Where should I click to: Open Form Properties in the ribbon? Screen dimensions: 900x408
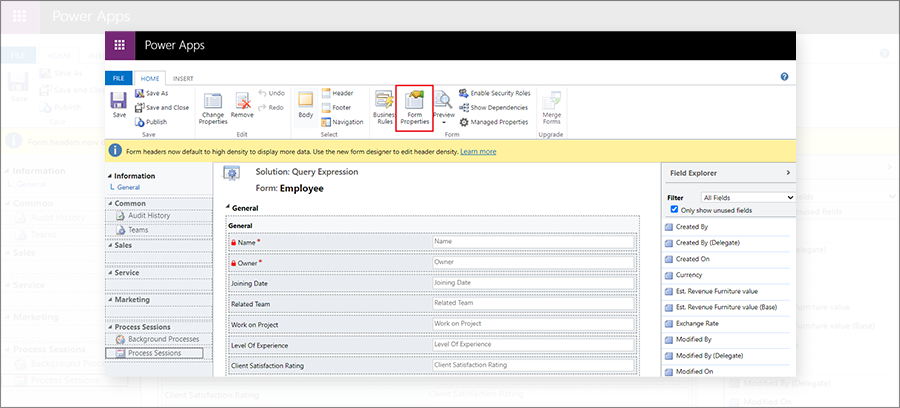(414, 108)
